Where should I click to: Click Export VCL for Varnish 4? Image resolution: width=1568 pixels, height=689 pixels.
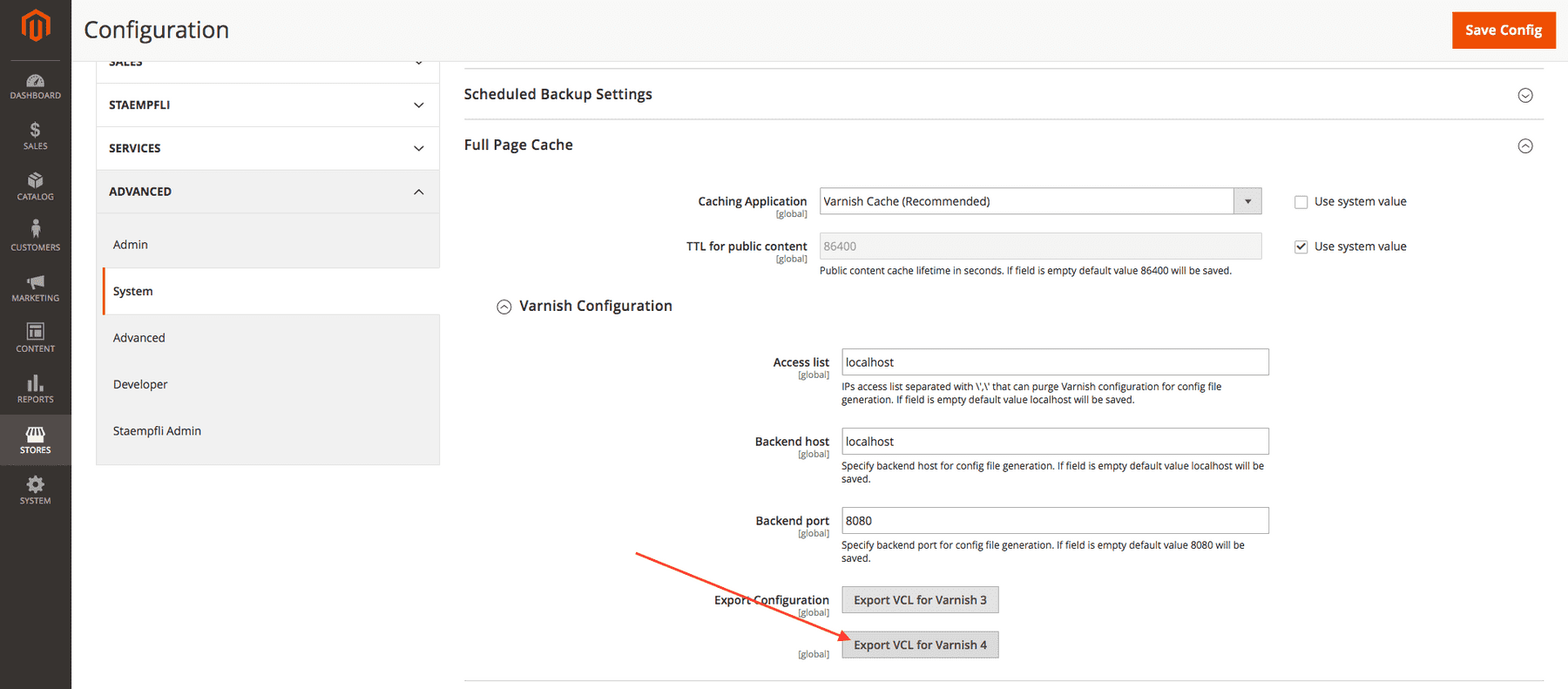920,645
